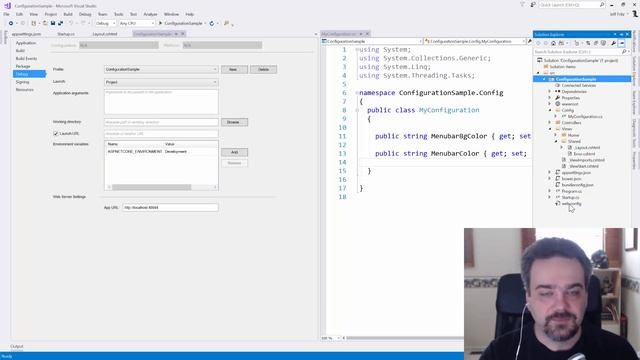This screenshot has height=360, width=640.
Task: Close the MyConfiguration.cs tab
Action: point(367,34)
